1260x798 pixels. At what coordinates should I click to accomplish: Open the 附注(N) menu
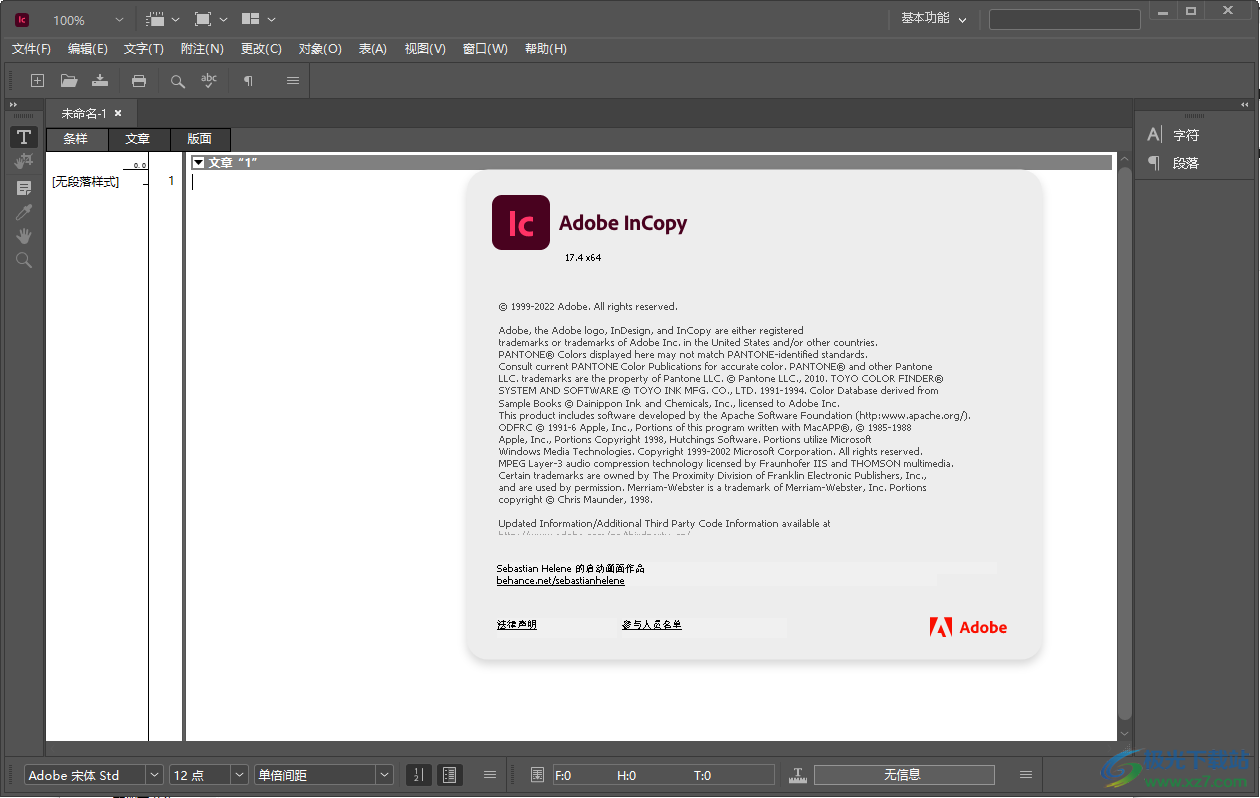point(202,49)
